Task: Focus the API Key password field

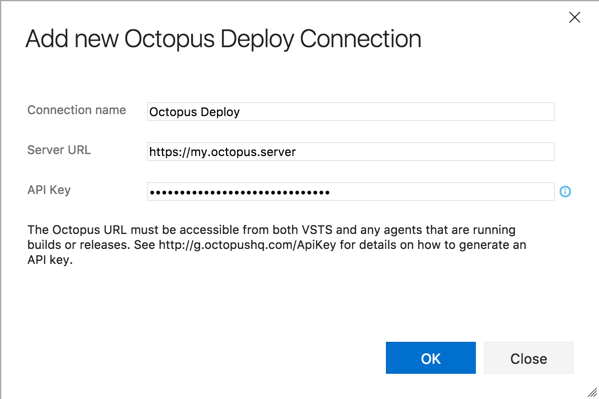Action: [x=351, y=191]
